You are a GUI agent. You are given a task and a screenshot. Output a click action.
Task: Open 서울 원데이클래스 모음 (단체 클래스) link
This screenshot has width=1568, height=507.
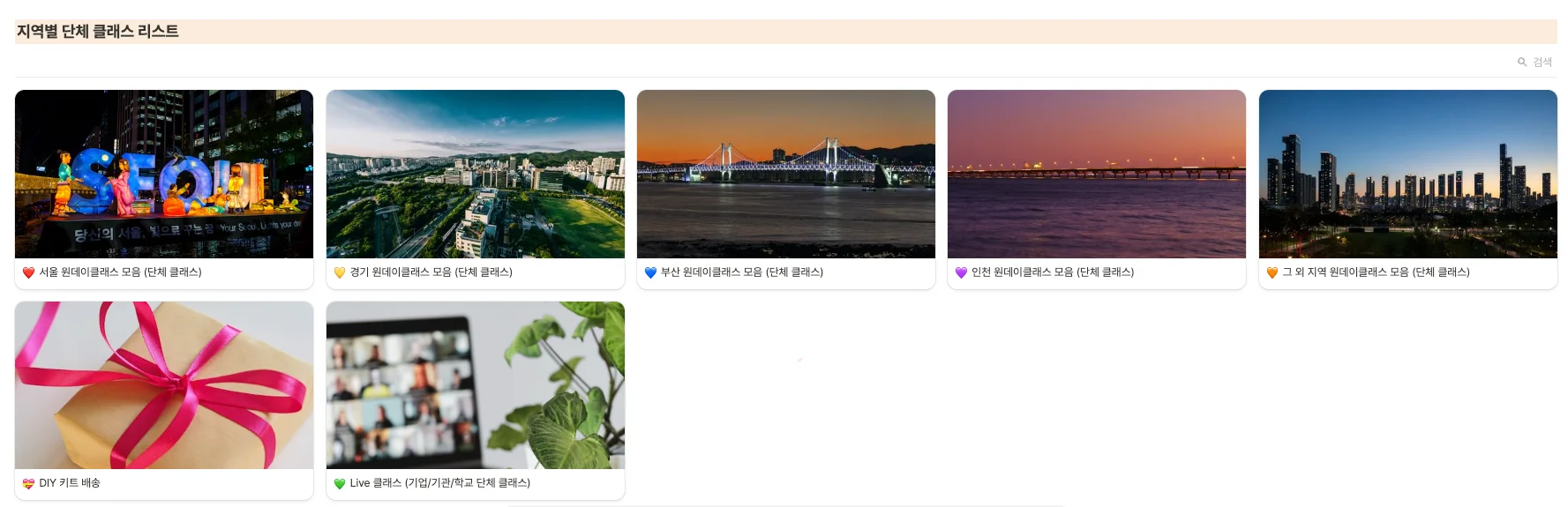[x=121, y=272]
